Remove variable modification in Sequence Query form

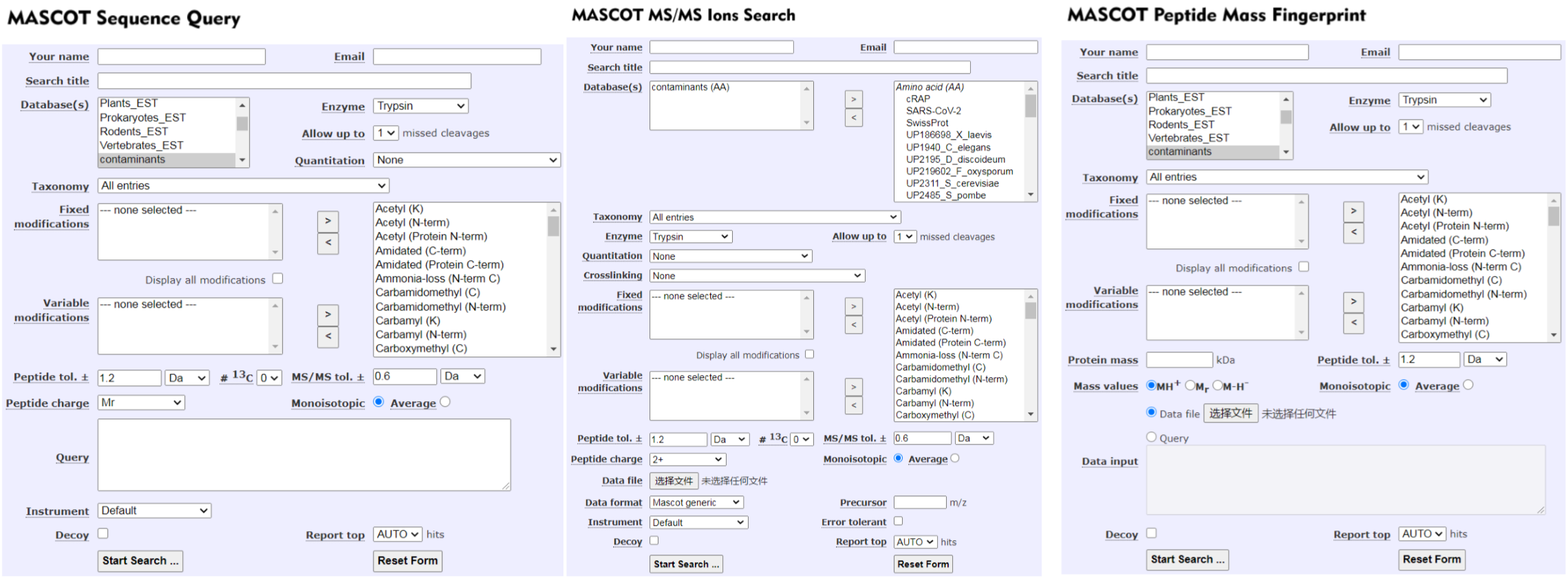click(x=328, y=336)
